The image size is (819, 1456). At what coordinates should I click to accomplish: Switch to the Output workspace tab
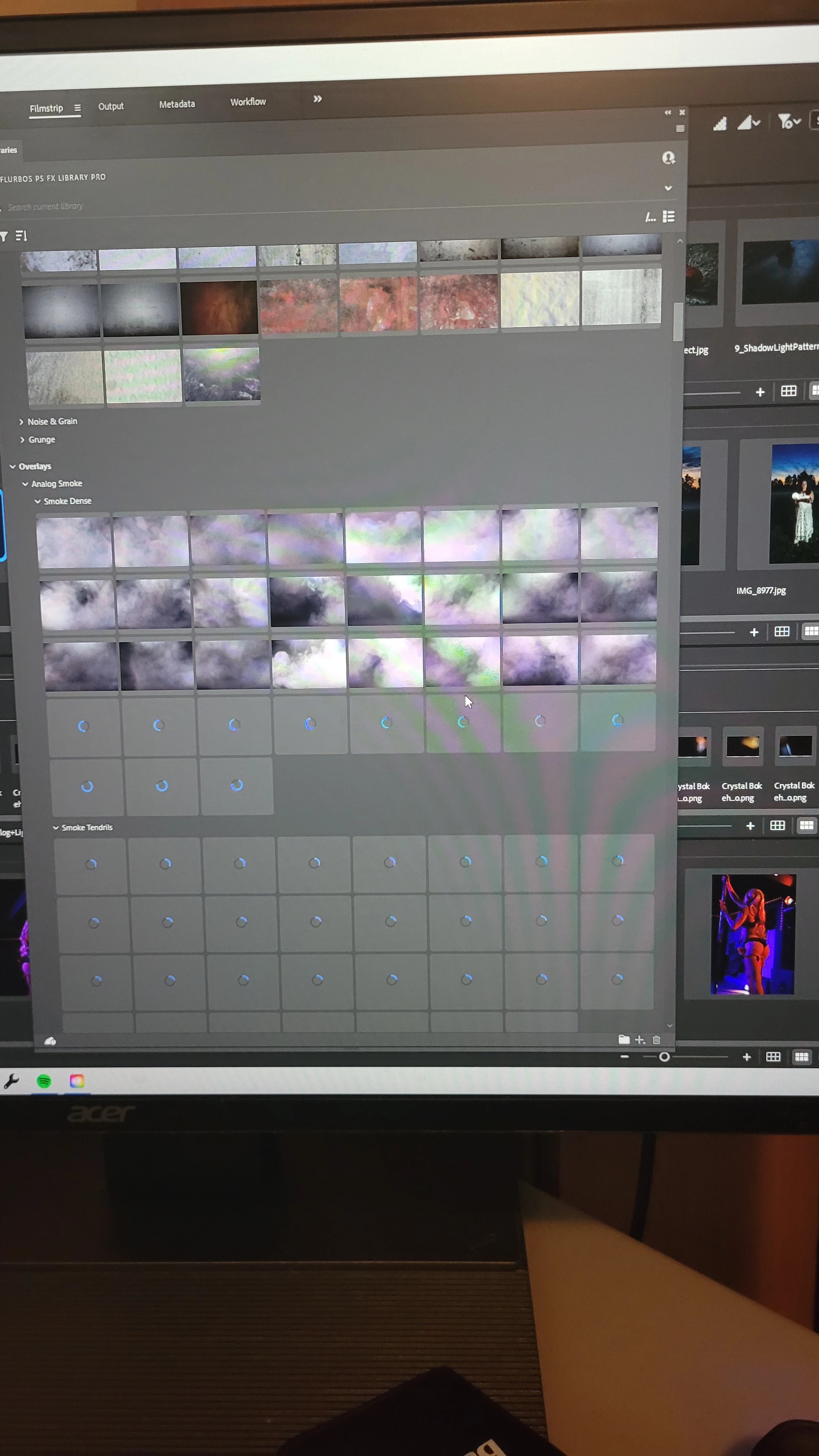click(111, 106)
